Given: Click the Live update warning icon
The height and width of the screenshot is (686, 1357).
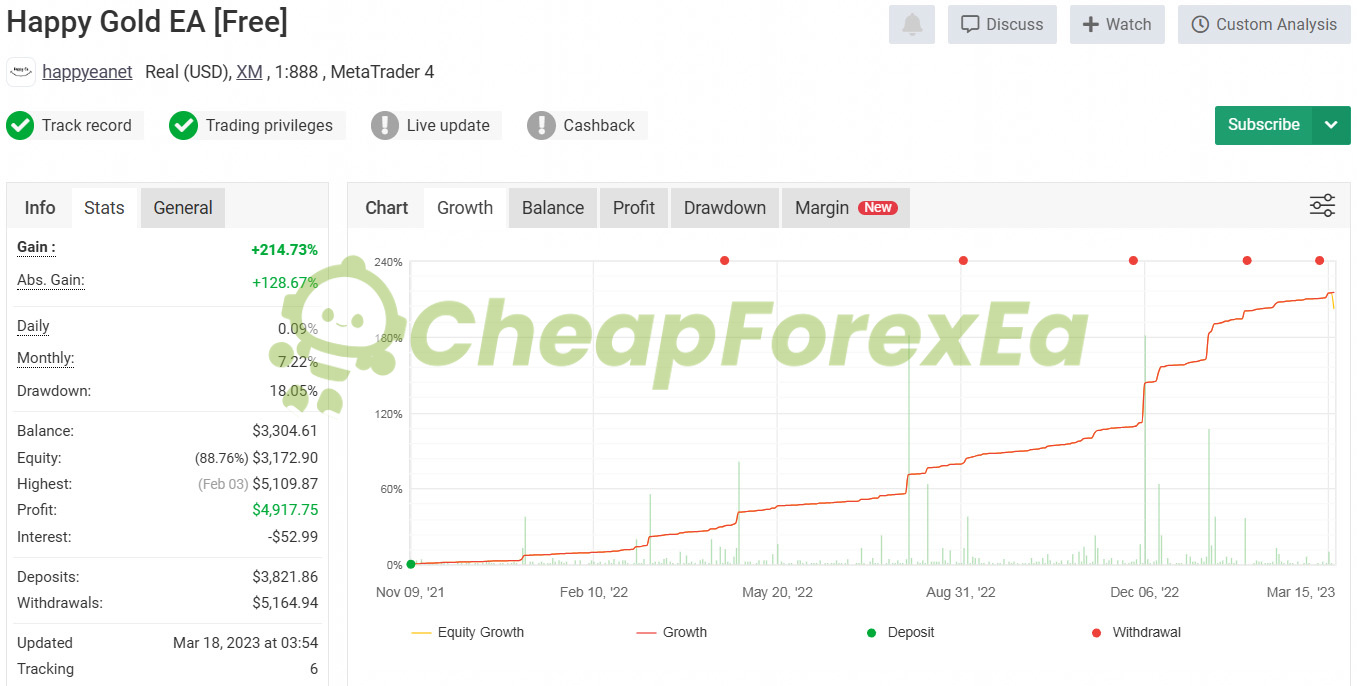Looking at the screenshot, I should [x=385, y=126].
